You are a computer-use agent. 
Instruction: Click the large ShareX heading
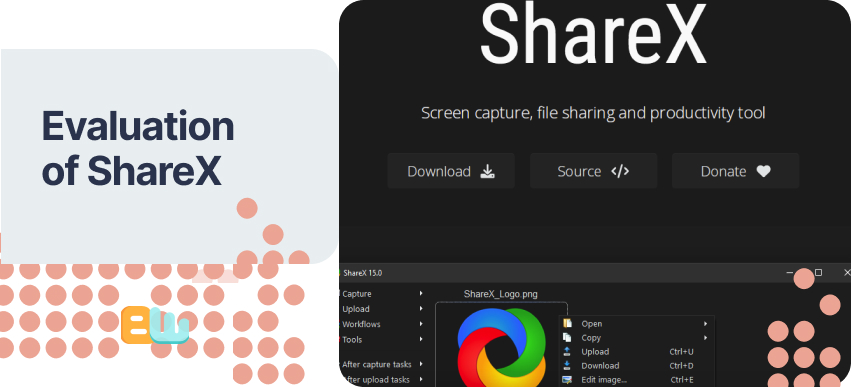(594, 34)
